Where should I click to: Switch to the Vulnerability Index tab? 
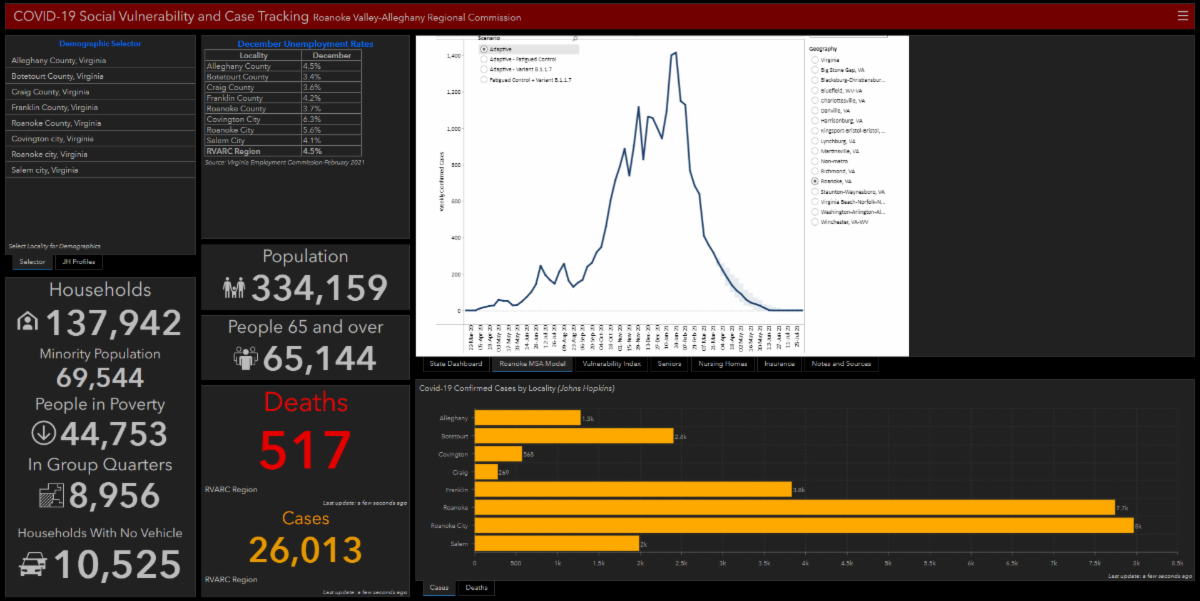coord(610,364)
